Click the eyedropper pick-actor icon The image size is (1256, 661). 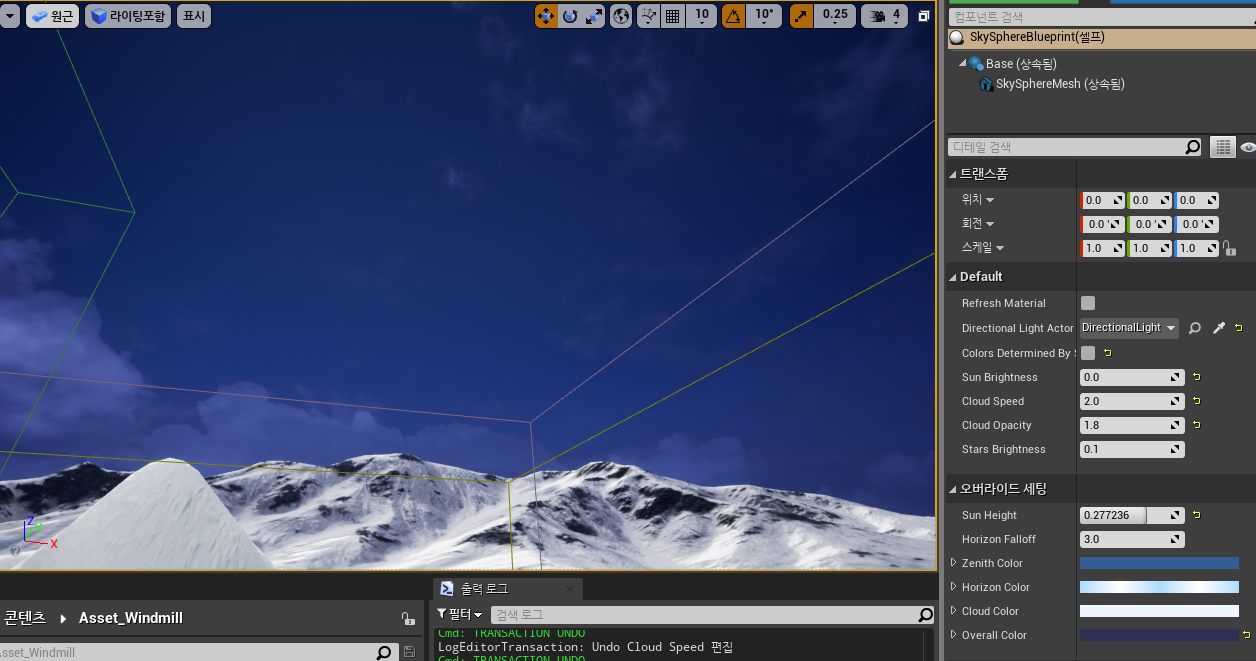[x=1218, y=328]
